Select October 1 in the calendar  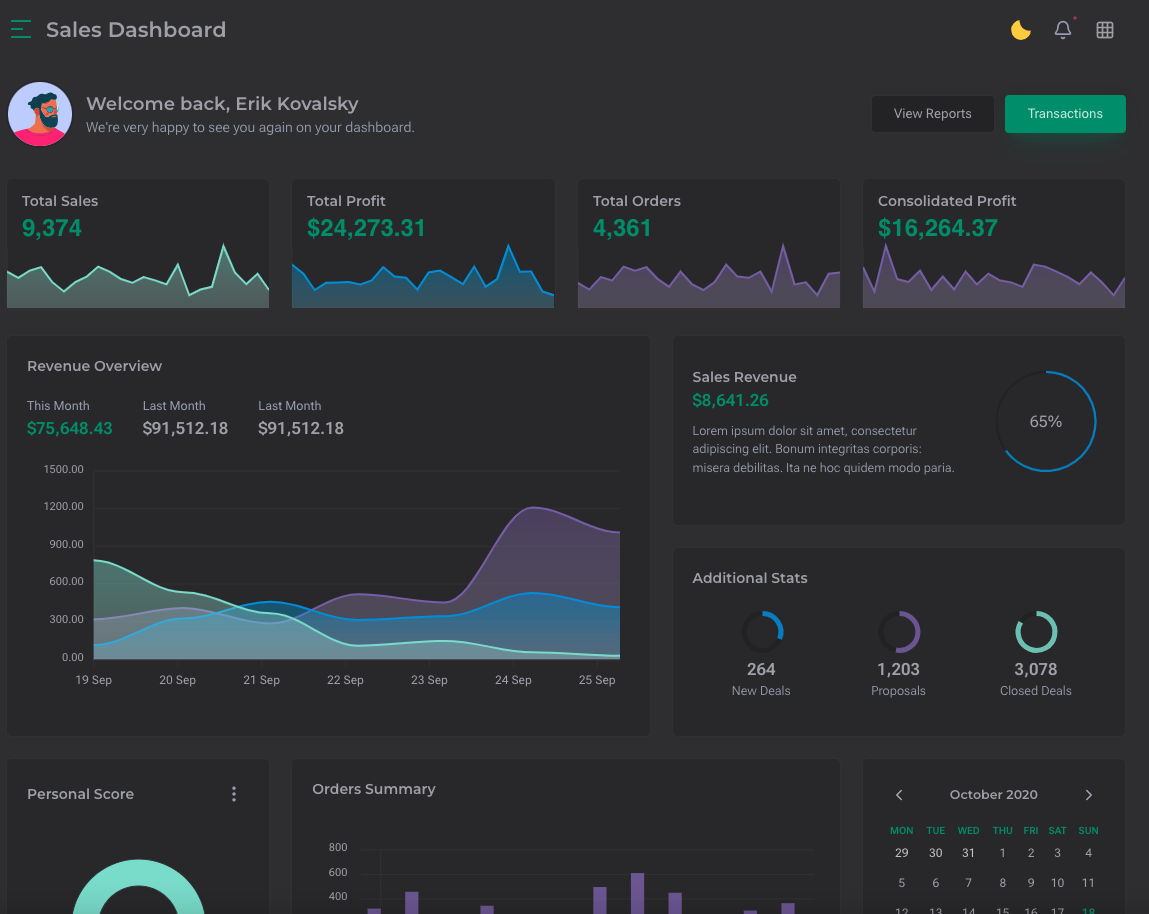[1003, 853]
